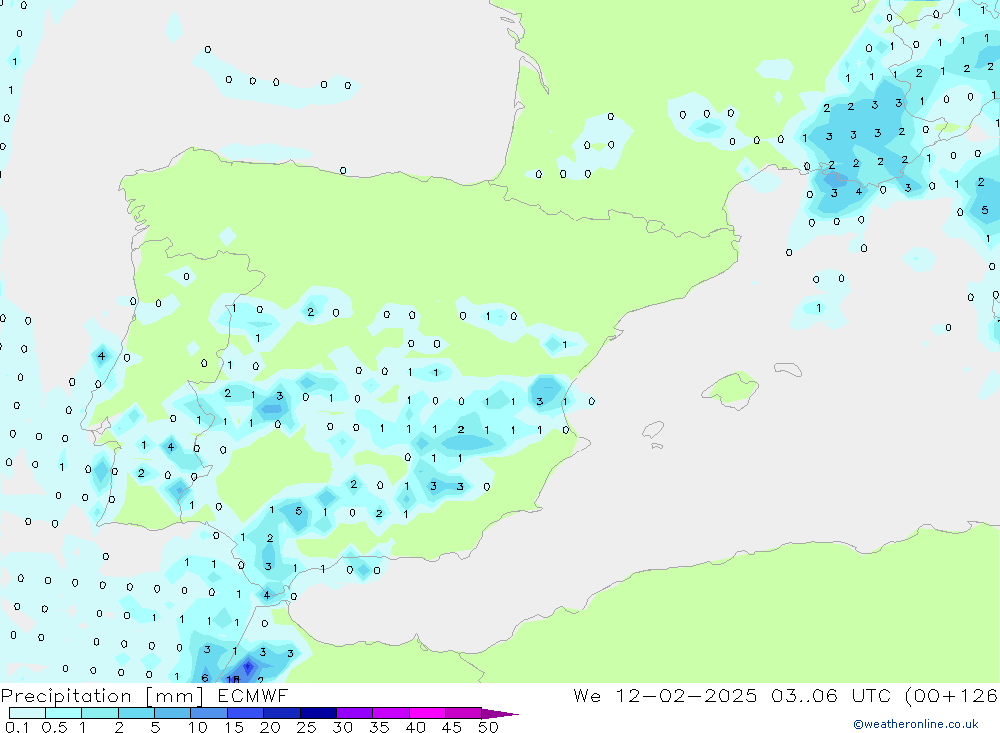Click the '10' legend scale value
Image resolution: width=1000 pixels, height=733 pixels.
tap(198, 727)
